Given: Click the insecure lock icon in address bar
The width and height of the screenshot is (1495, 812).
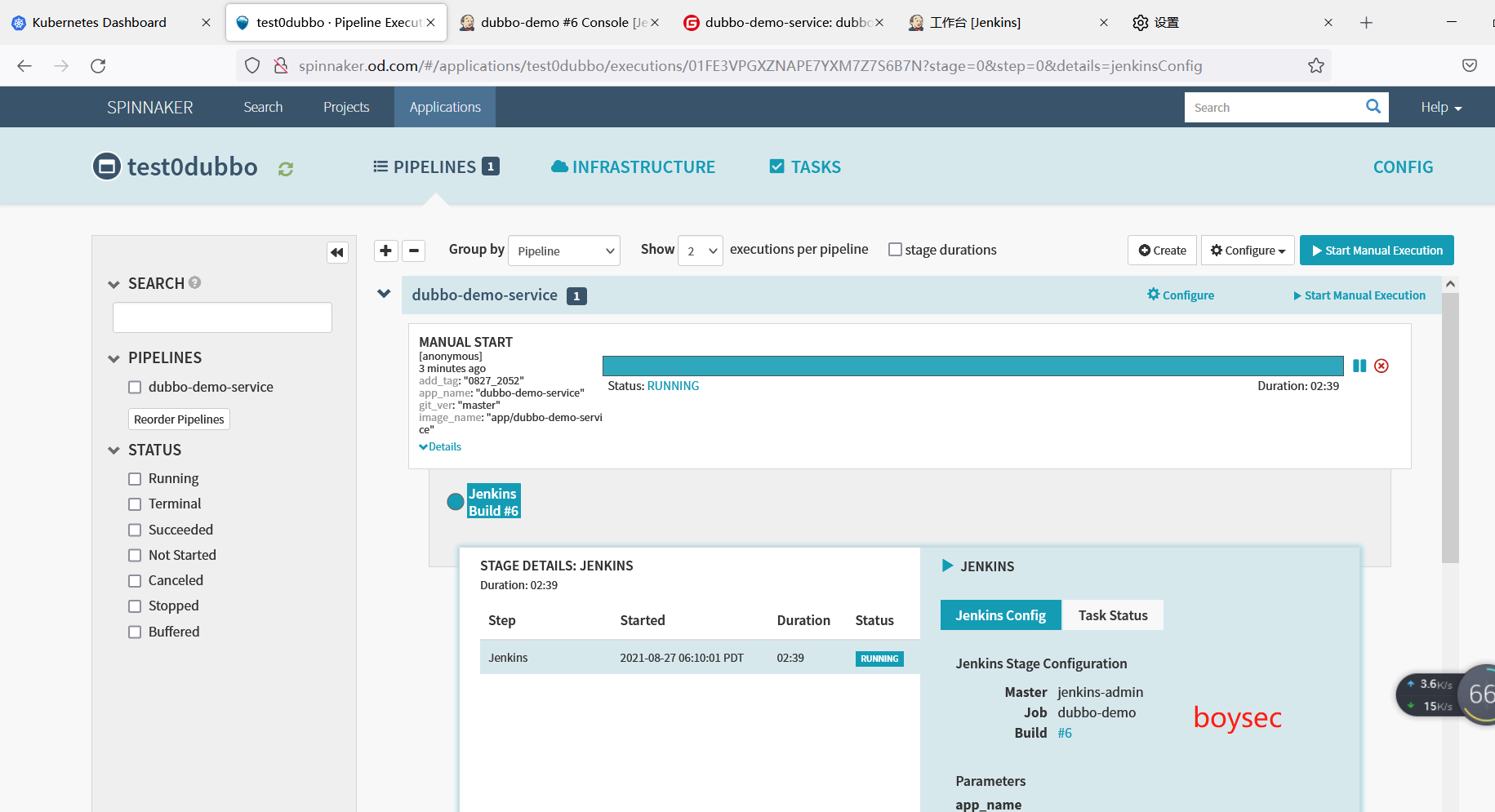Looking at the screenshot, I should coord(280,66).
